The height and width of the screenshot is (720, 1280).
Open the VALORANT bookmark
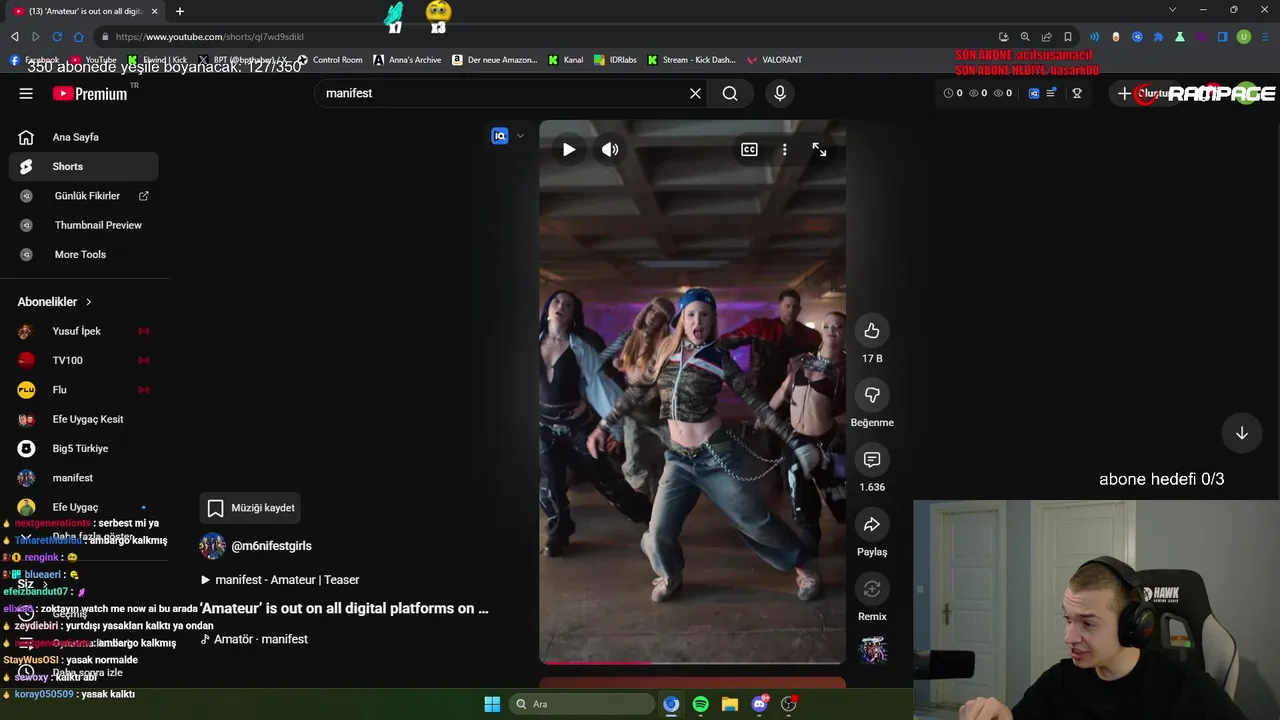pyautogui.click(x=774, y=60)
